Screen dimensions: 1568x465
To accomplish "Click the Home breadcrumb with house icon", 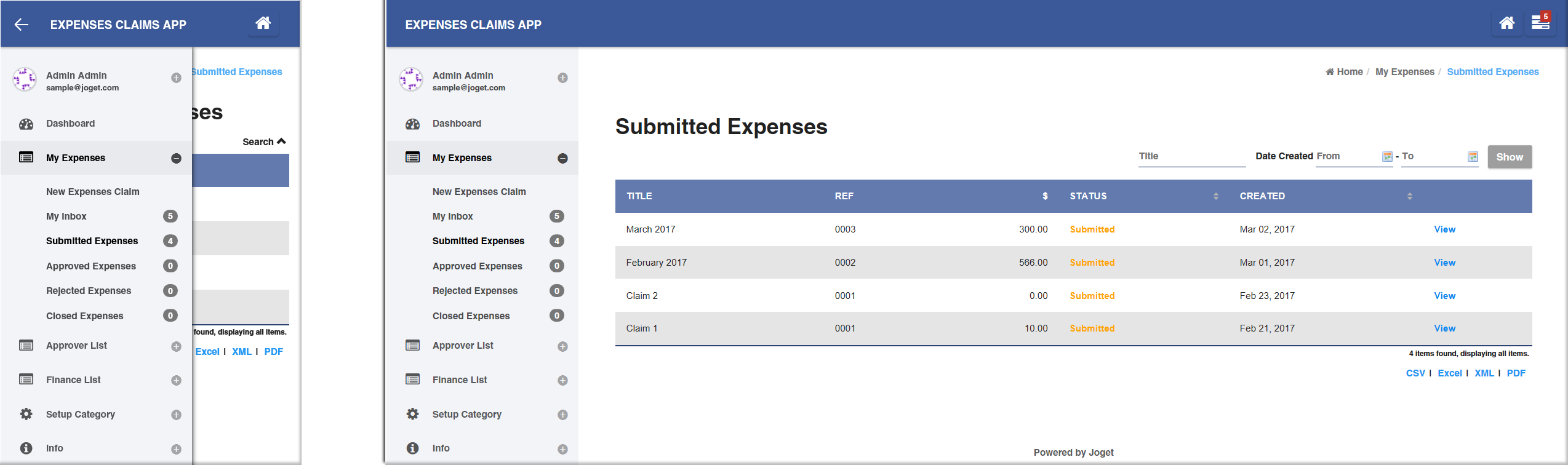I will [1344, 72].
